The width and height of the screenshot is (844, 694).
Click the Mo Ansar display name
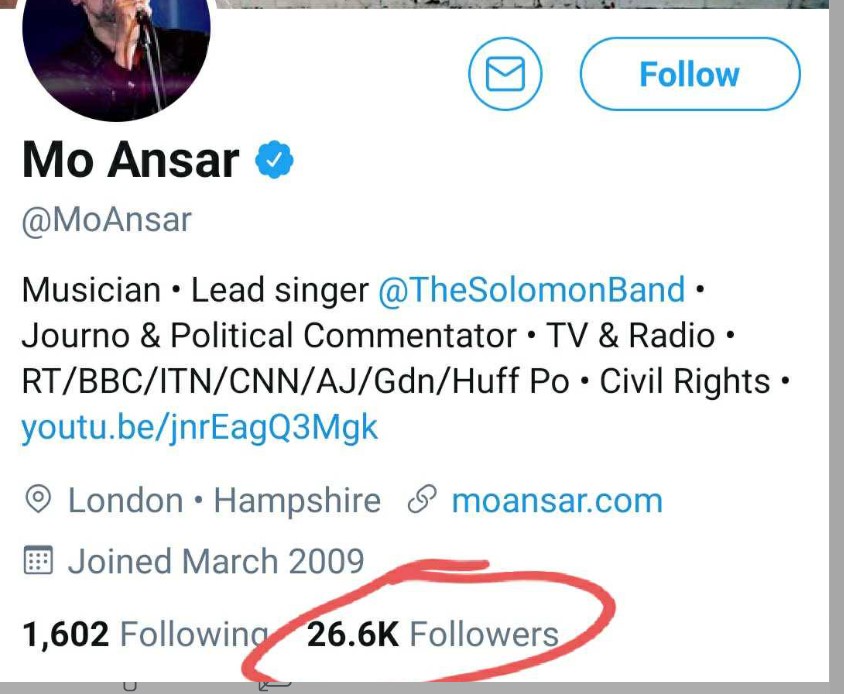131,159
